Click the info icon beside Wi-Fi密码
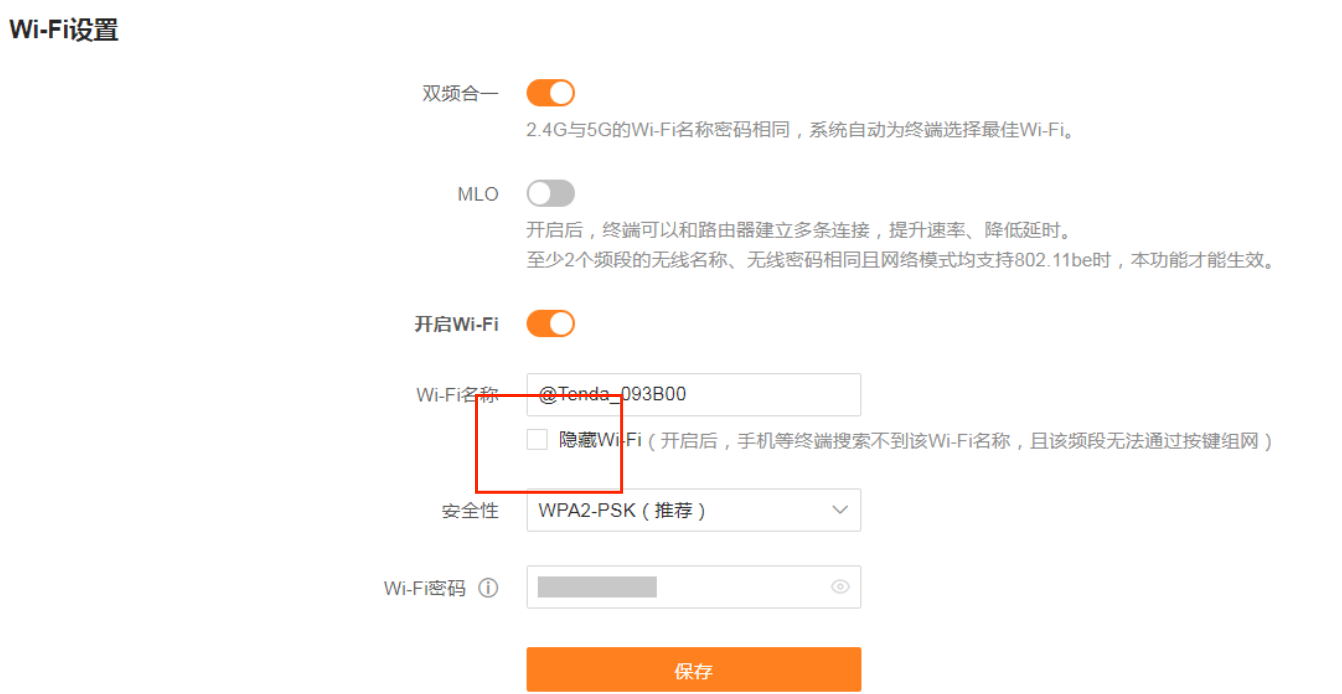 488,588
